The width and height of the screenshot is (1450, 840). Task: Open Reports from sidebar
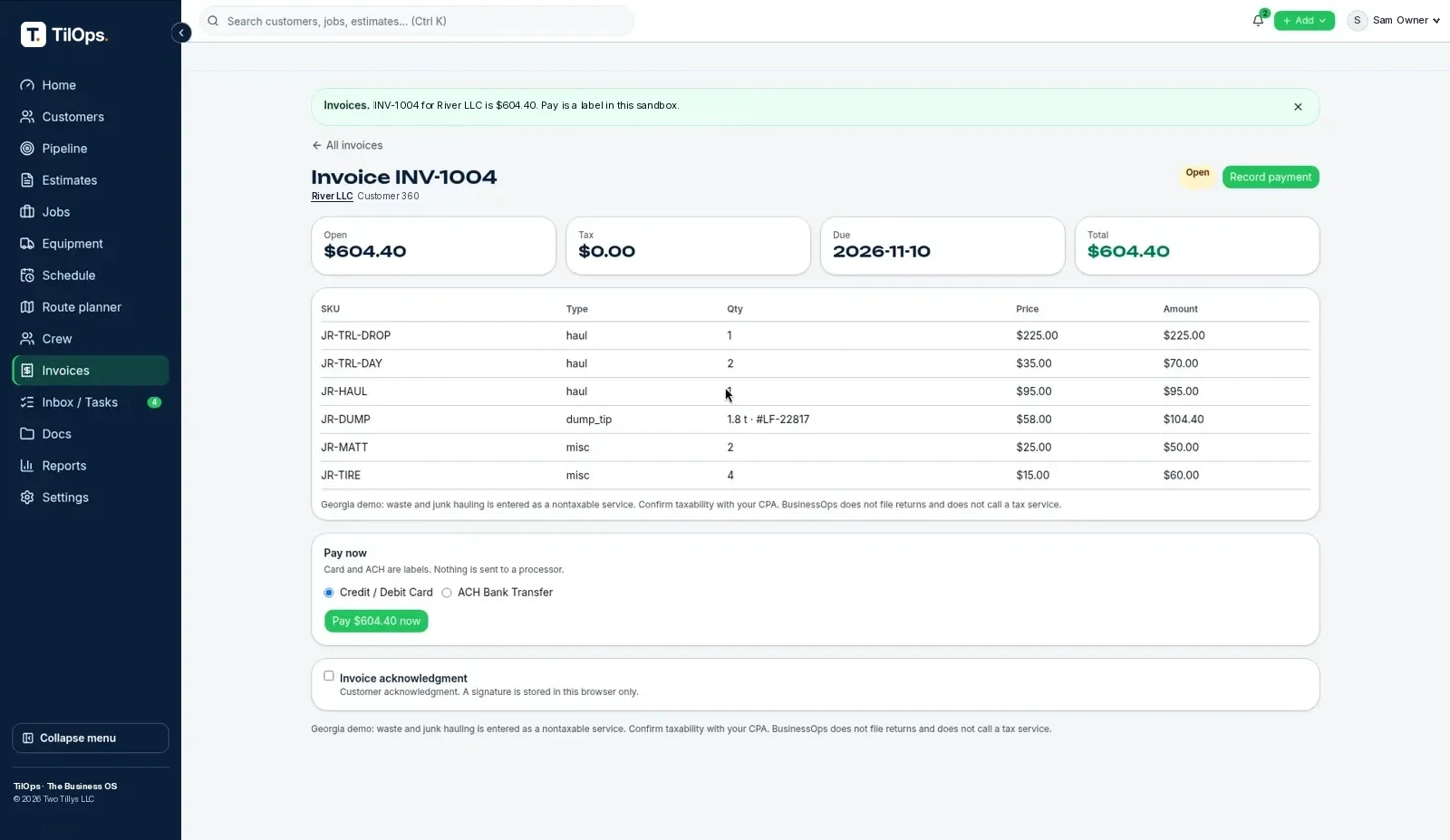[x=91, y=466]
